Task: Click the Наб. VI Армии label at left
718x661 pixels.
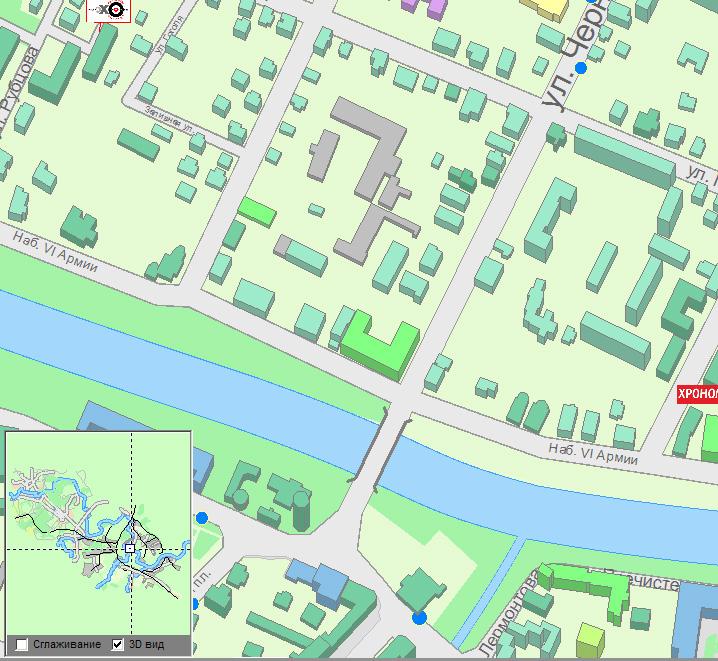Action: click(x=56, y=248)
